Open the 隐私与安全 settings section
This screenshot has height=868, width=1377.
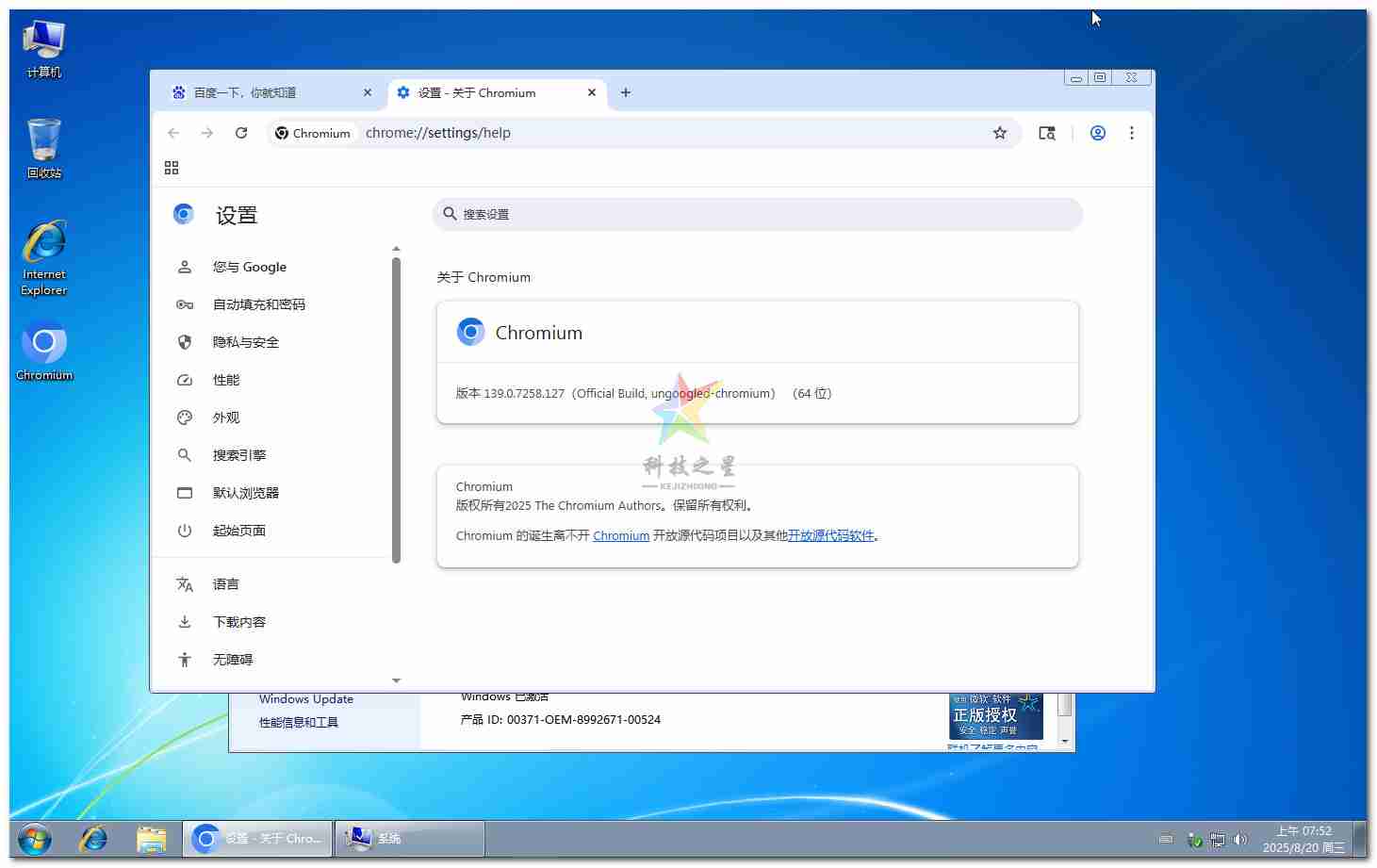pyautogui.click(x=245, y=342)
